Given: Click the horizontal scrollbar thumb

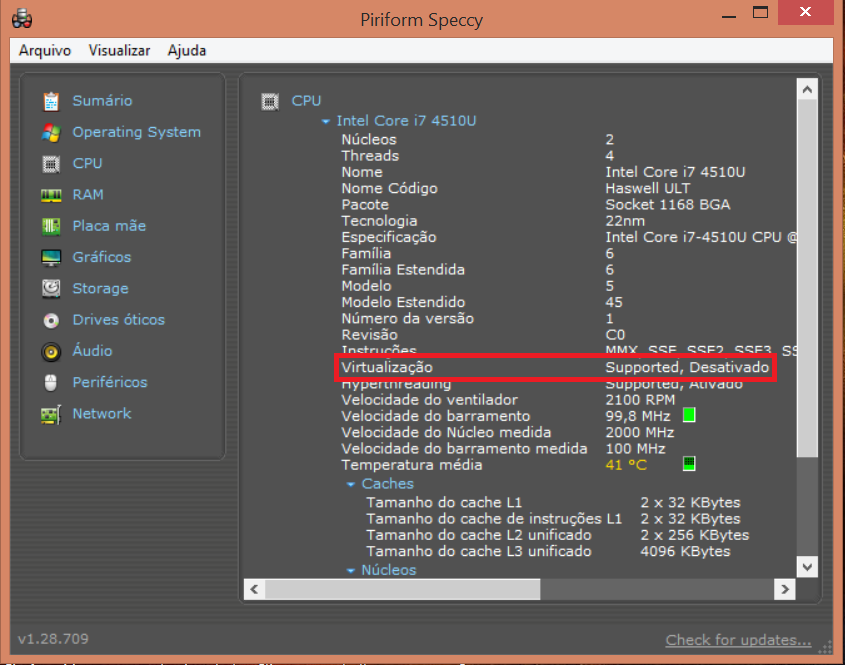Looking at the screenshot, I should 403,589.
